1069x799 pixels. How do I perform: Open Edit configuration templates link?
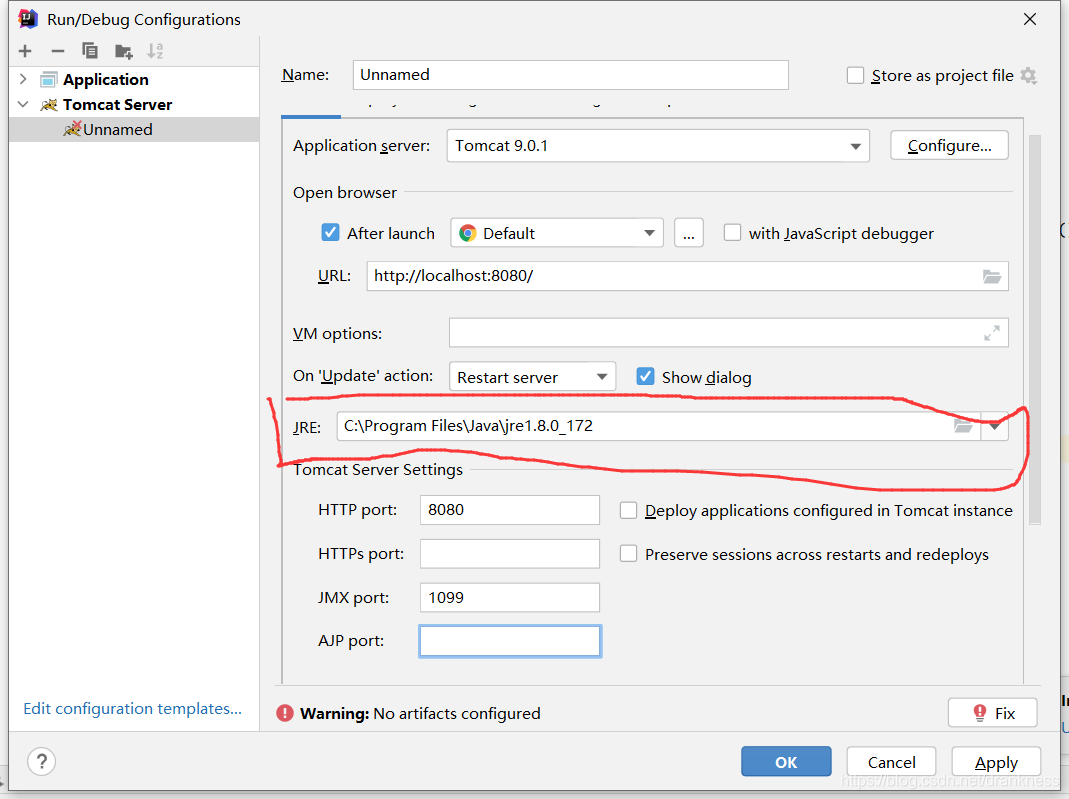click(x=132, y=709)
